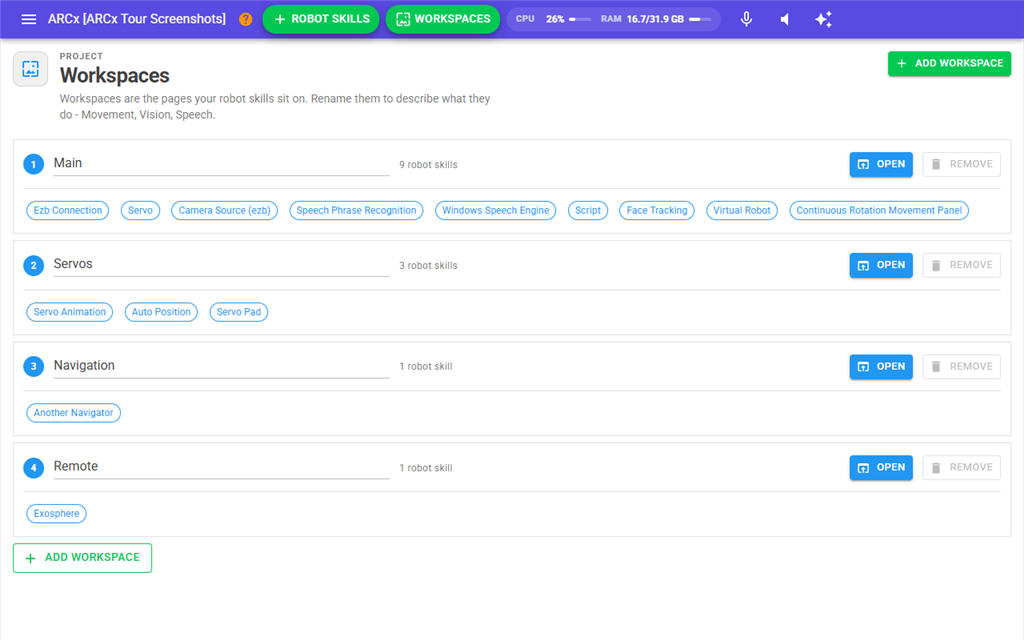This screenshot has width=1024, height=640.
Task: Click the Workspaces project page icon
Action: [x=31, y=69]
